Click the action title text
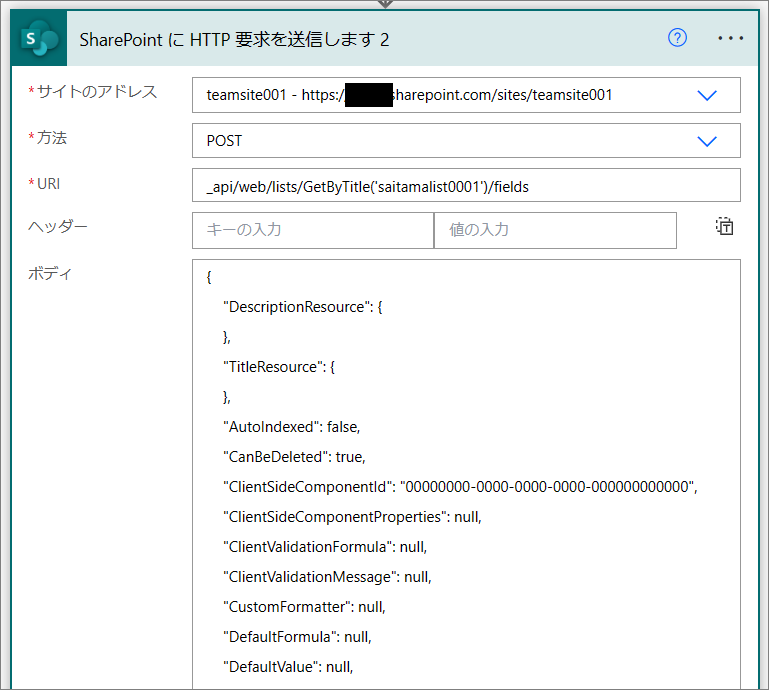 coord(234,40)
